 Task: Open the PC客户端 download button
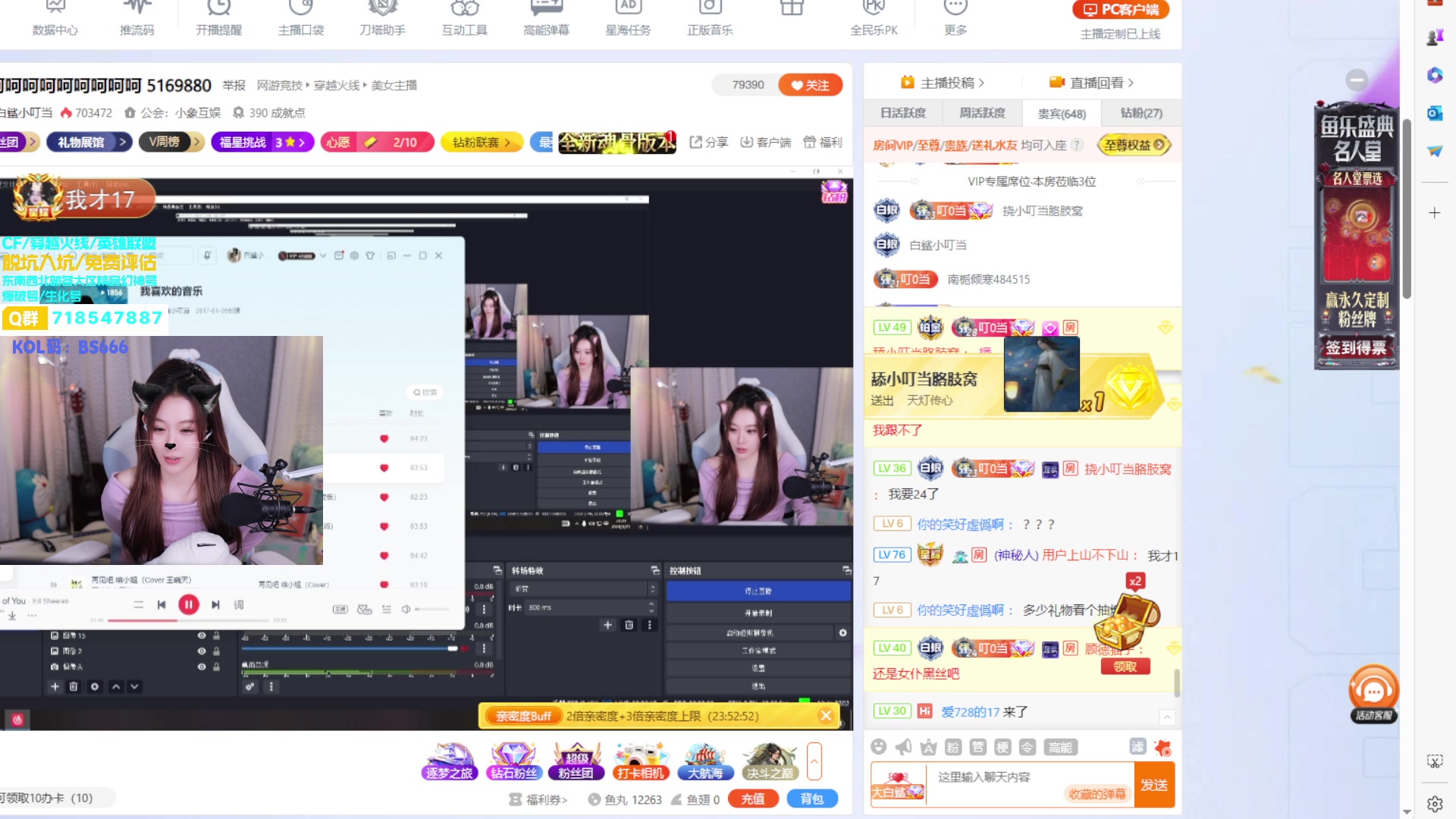(x=1121, y=10)
